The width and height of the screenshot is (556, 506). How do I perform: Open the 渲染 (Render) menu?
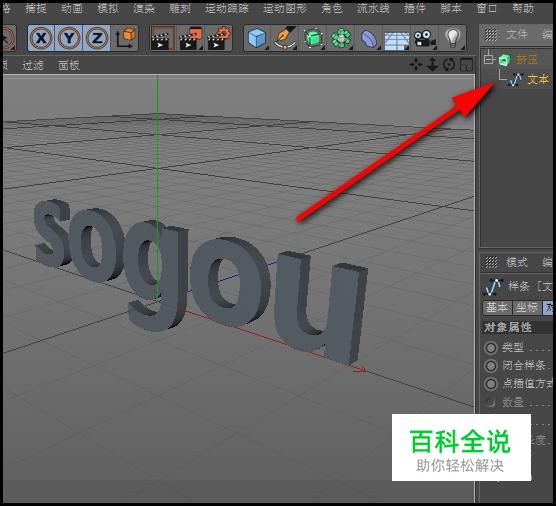pyautogui.click(x=144, y=9)
